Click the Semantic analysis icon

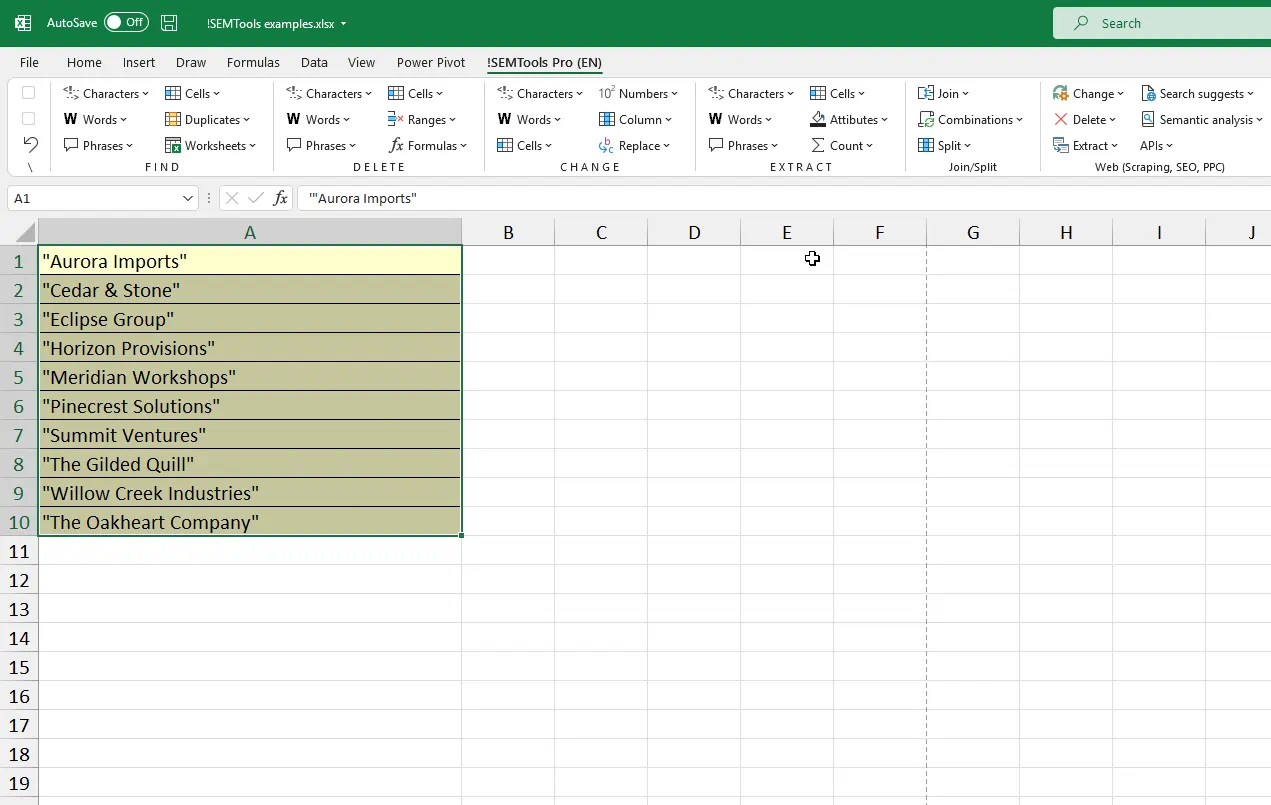1148,119
